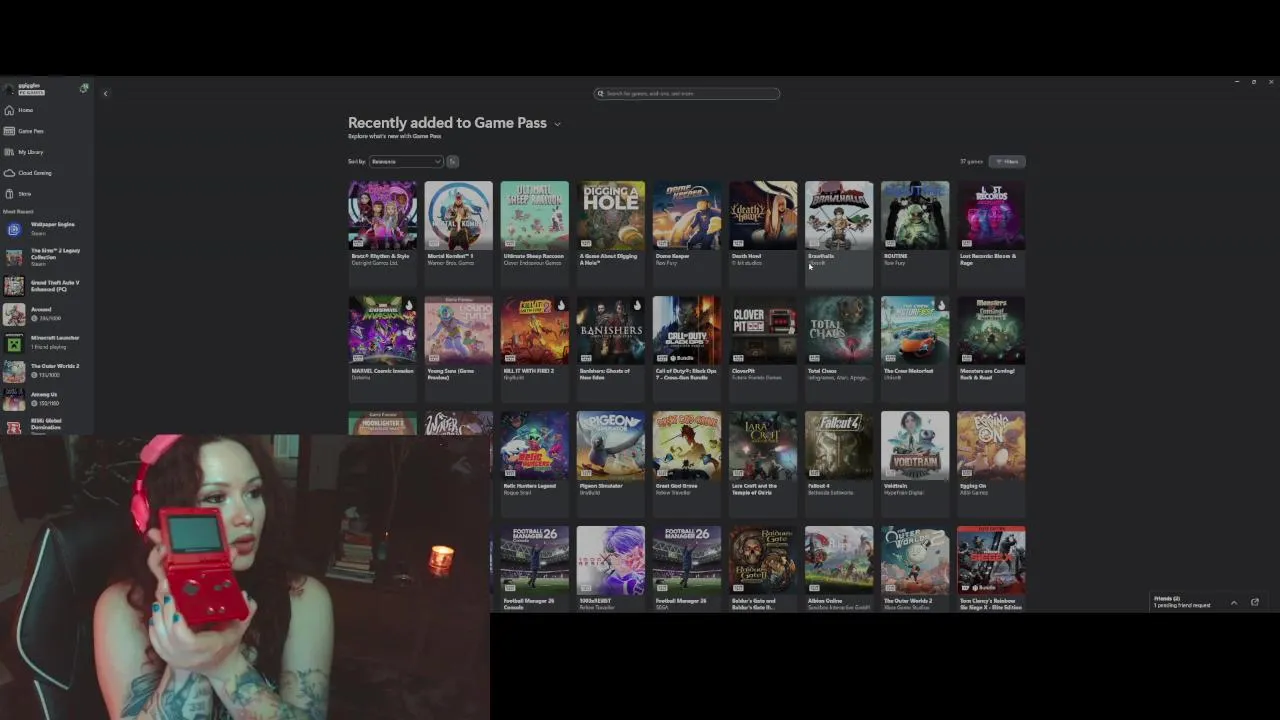Screen dimensions: 1280x720
Task: Toggle the sort direction button
Action: [452, 161]
